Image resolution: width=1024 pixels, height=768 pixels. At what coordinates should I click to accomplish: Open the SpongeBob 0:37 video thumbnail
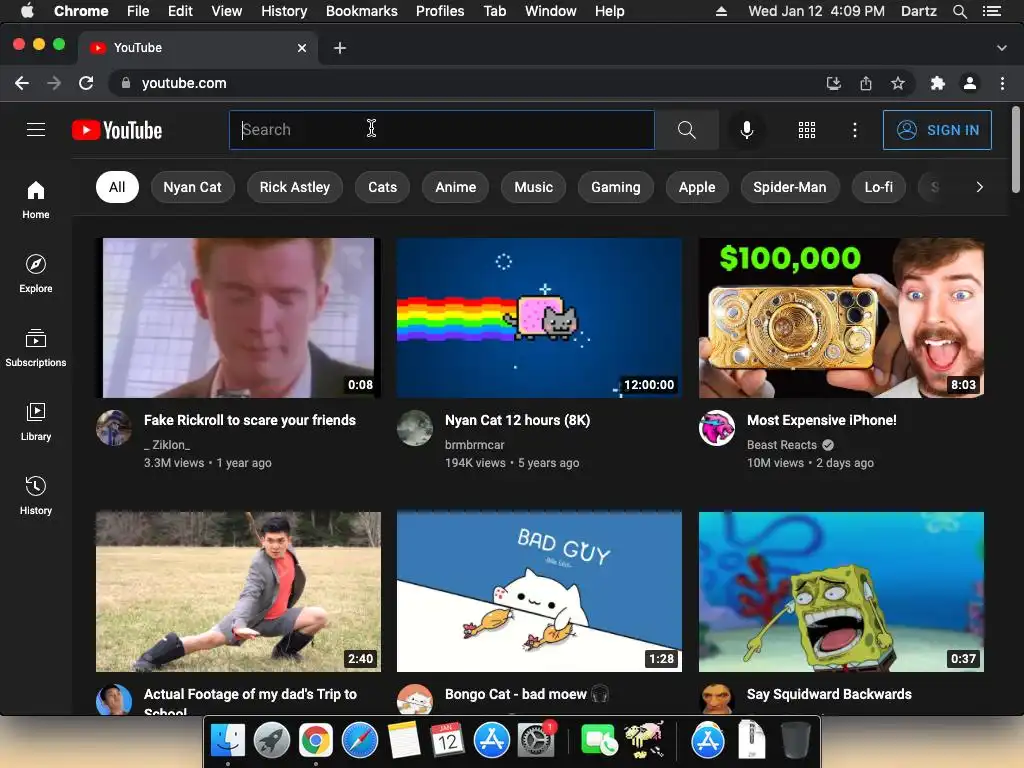pyautogui.click(x=841, y=592)
